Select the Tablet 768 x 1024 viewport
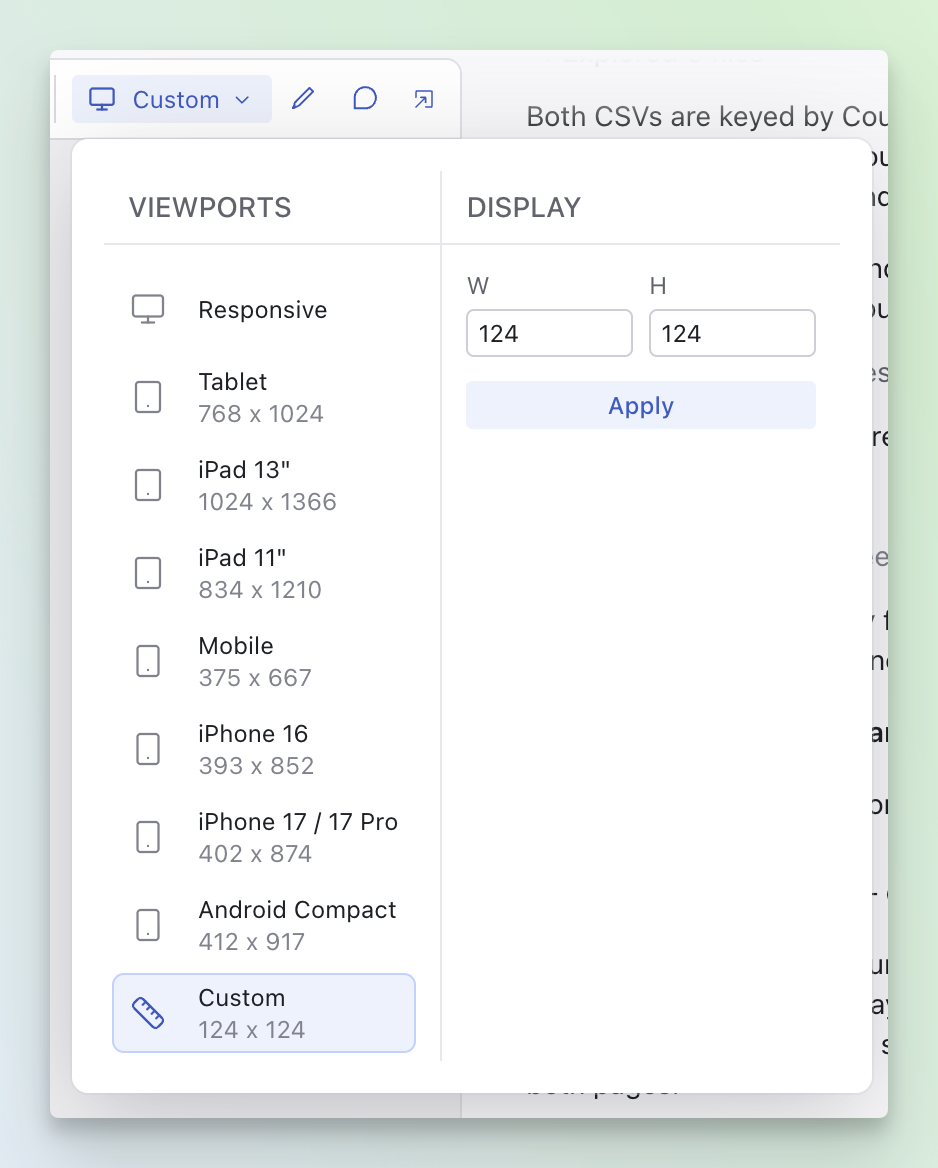The image size is (938, 1168). coord(264,397)
